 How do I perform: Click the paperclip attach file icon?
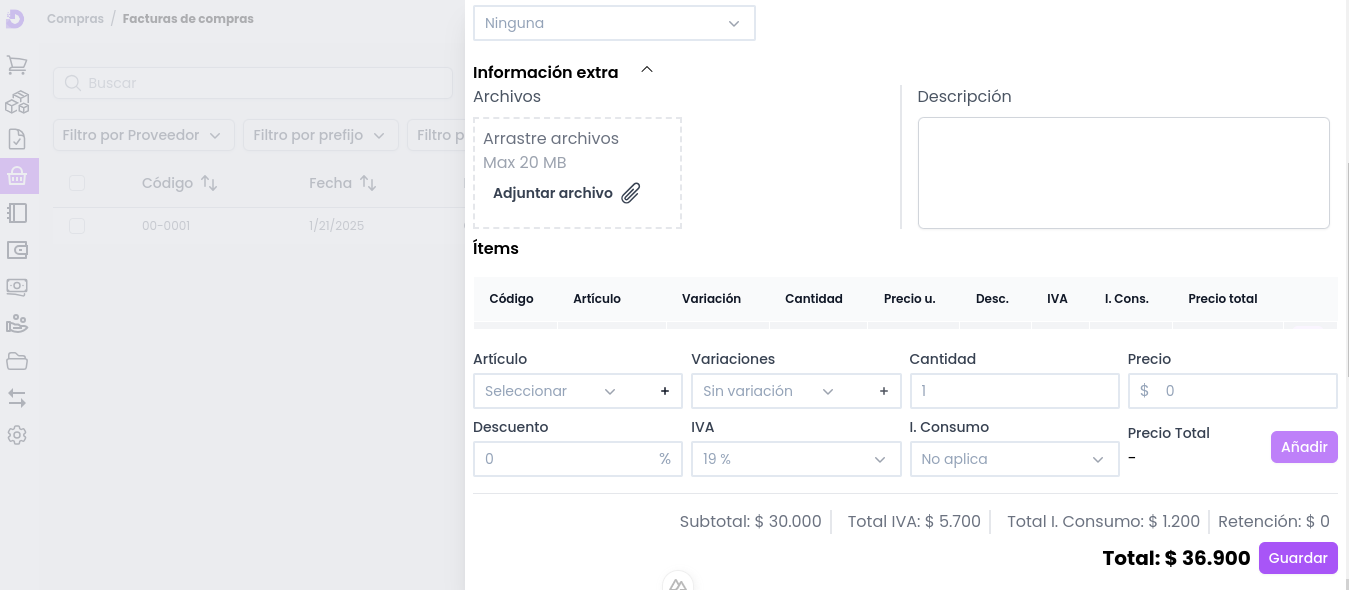pos(630,194)
